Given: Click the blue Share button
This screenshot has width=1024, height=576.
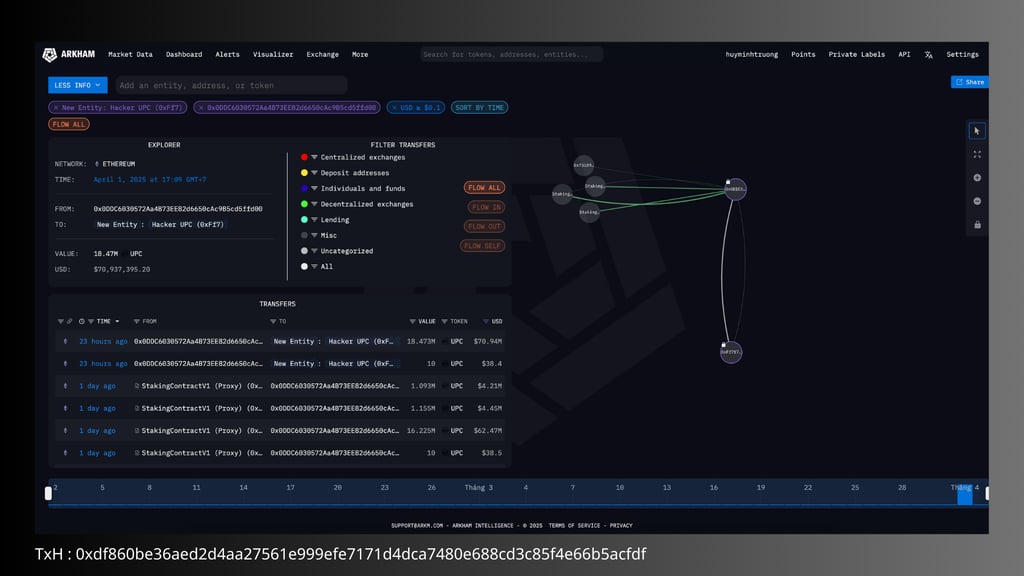Looking at the screenshot, I should coord(970,82).
